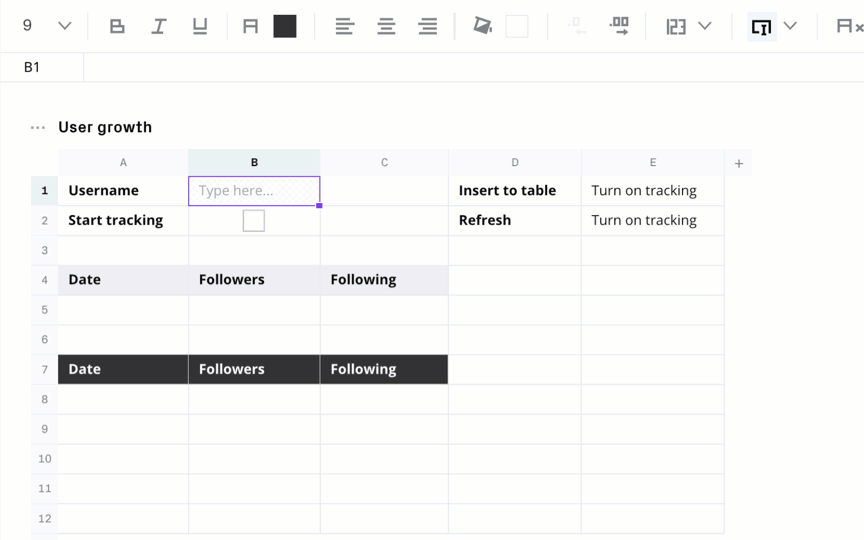Select the Insert to table cell

pos(515,191)
